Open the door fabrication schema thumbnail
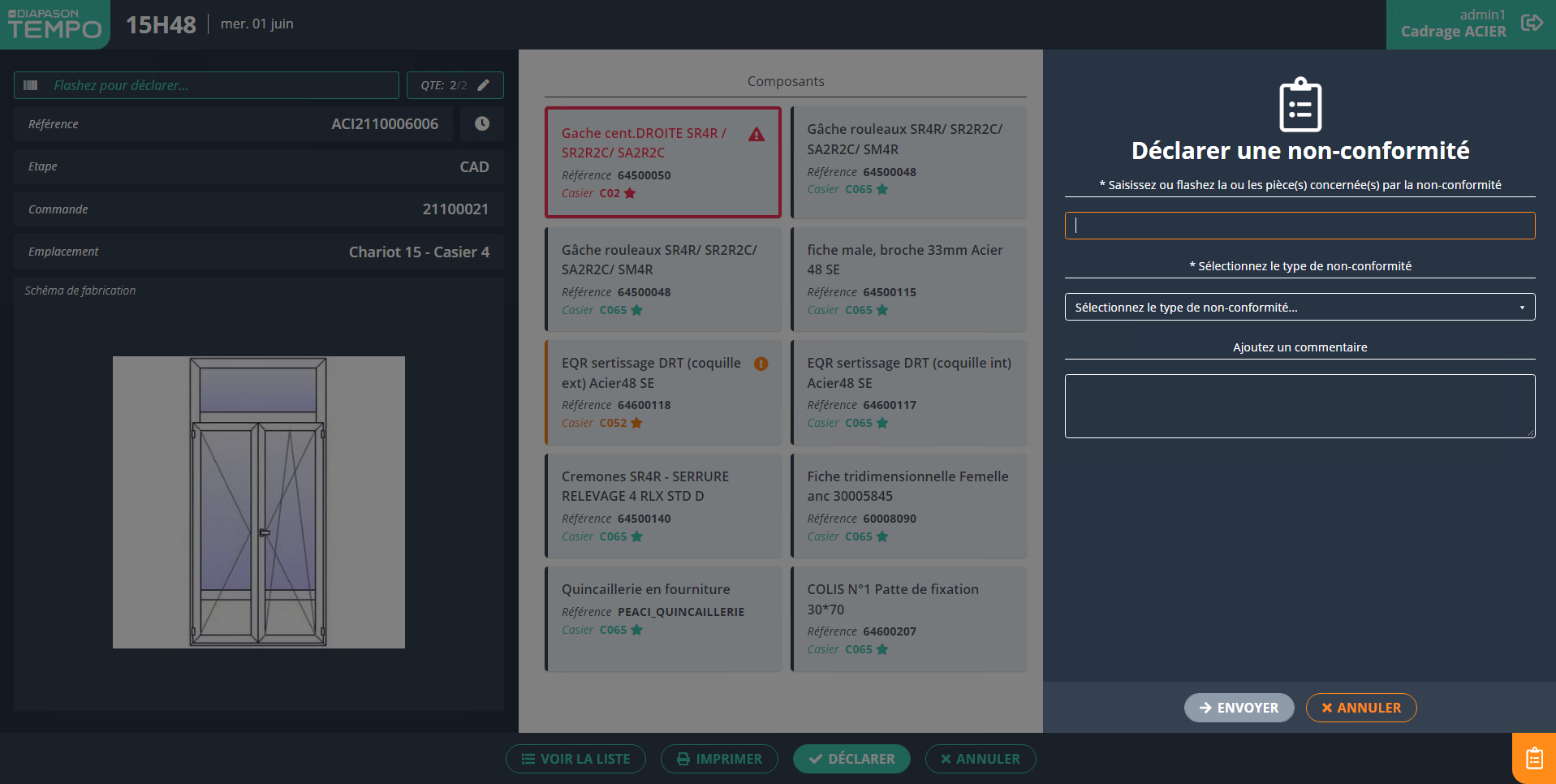 coord(258,502)
